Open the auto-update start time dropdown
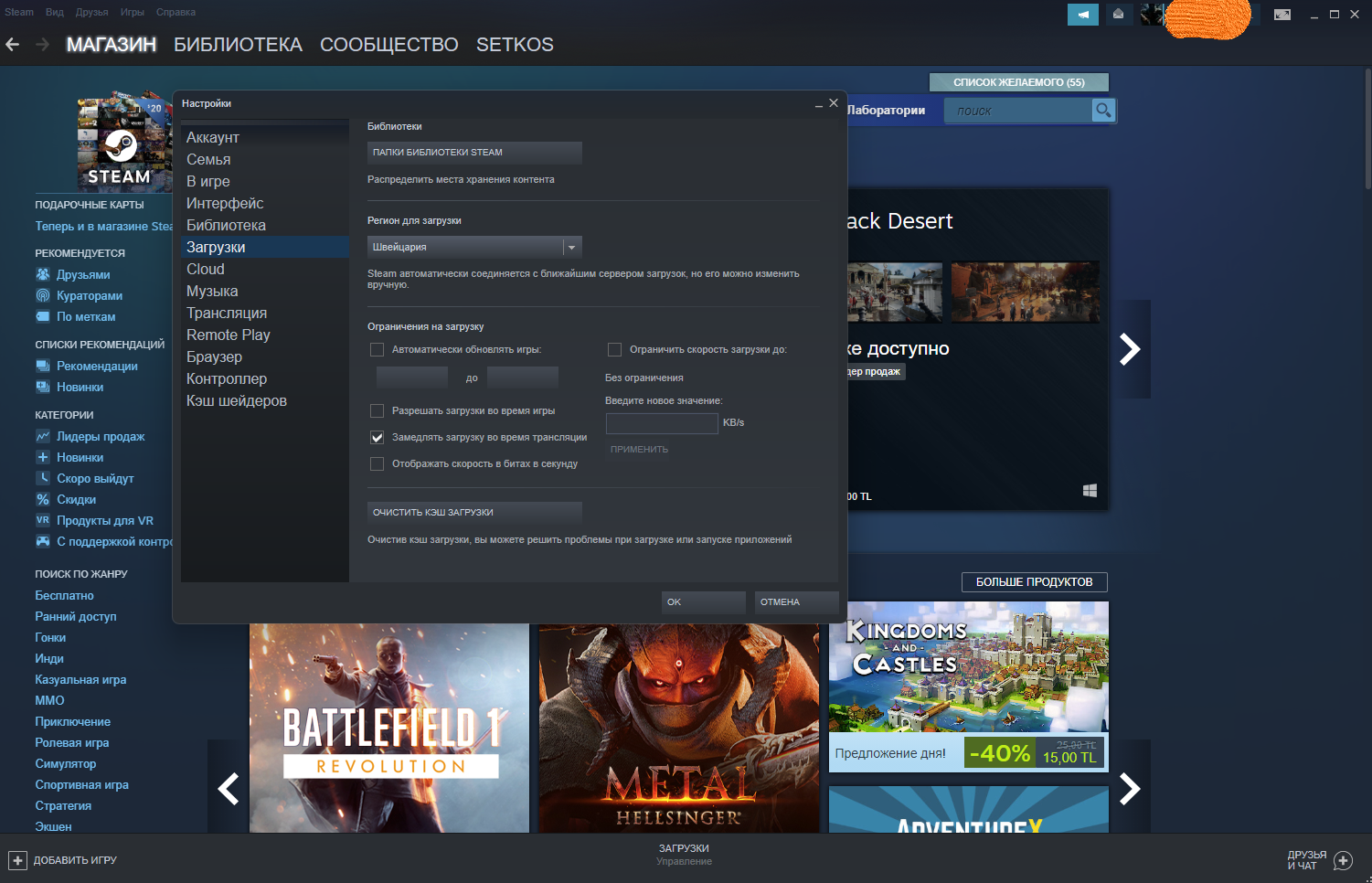 point(412,377)
